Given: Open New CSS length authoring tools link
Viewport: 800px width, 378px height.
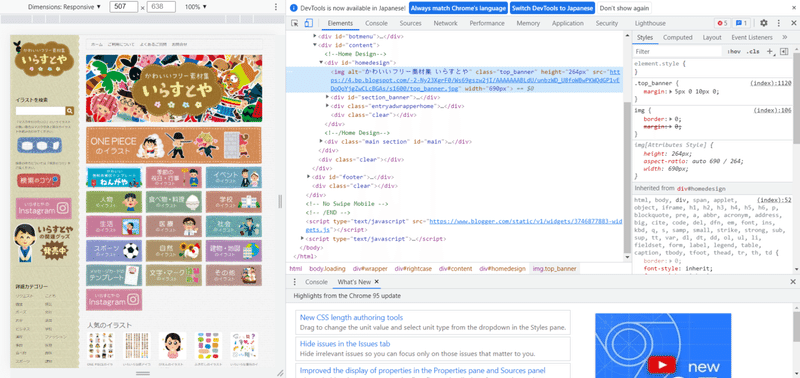Looking at the screenshot, I should [x=351, y=317].
